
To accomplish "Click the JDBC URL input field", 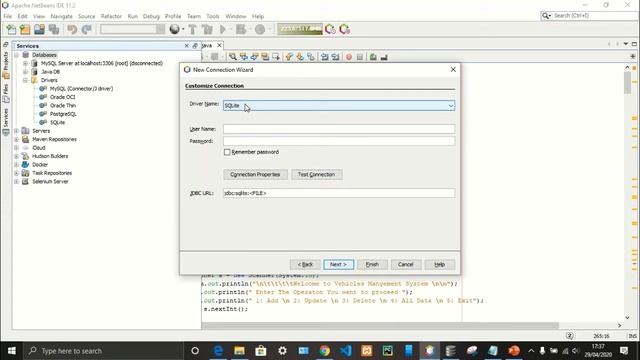I will tap(339, 193).
